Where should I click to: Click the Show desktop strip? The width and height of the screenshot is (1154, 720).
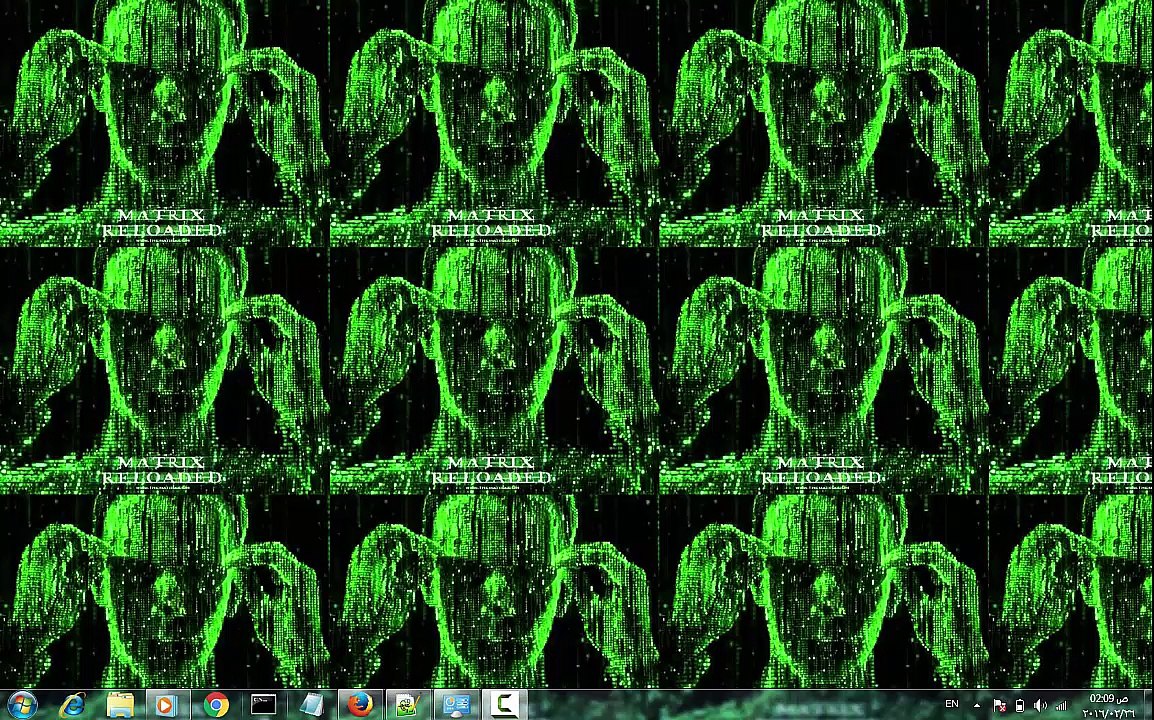pos(1149,705)
